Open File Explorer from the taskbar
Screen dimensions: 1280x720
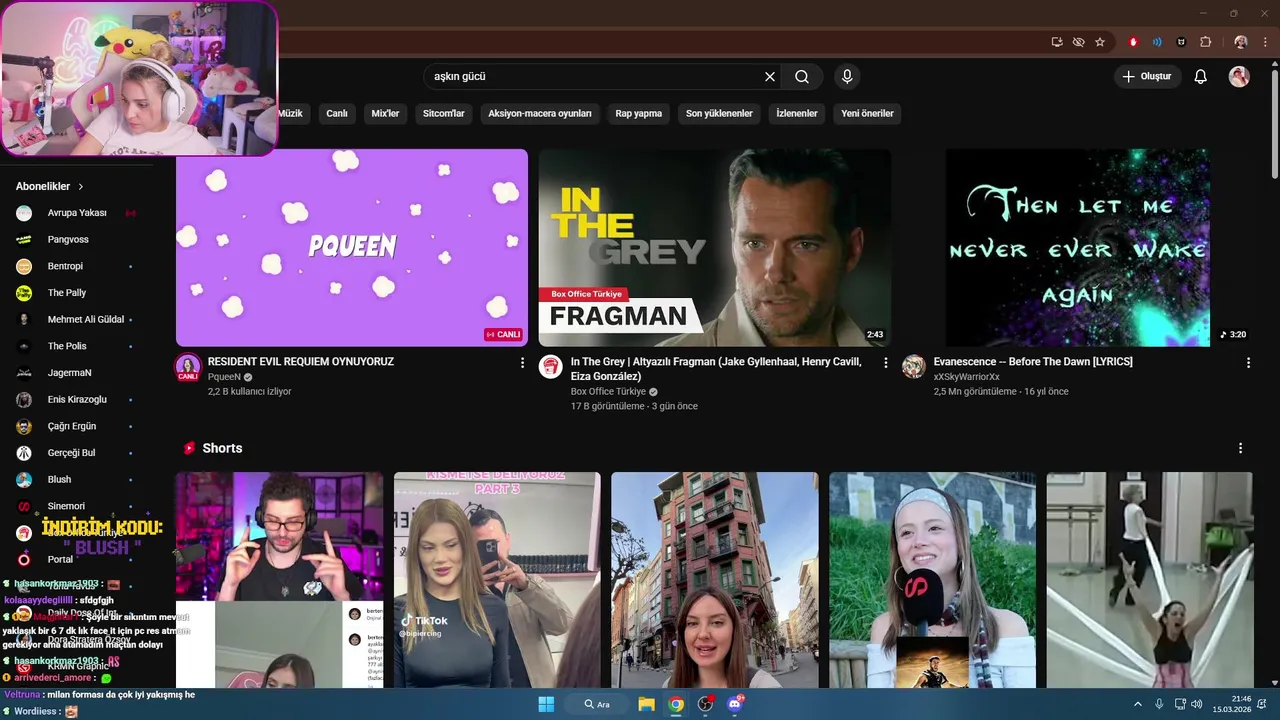pyautogui.click(x=647, y=704)
